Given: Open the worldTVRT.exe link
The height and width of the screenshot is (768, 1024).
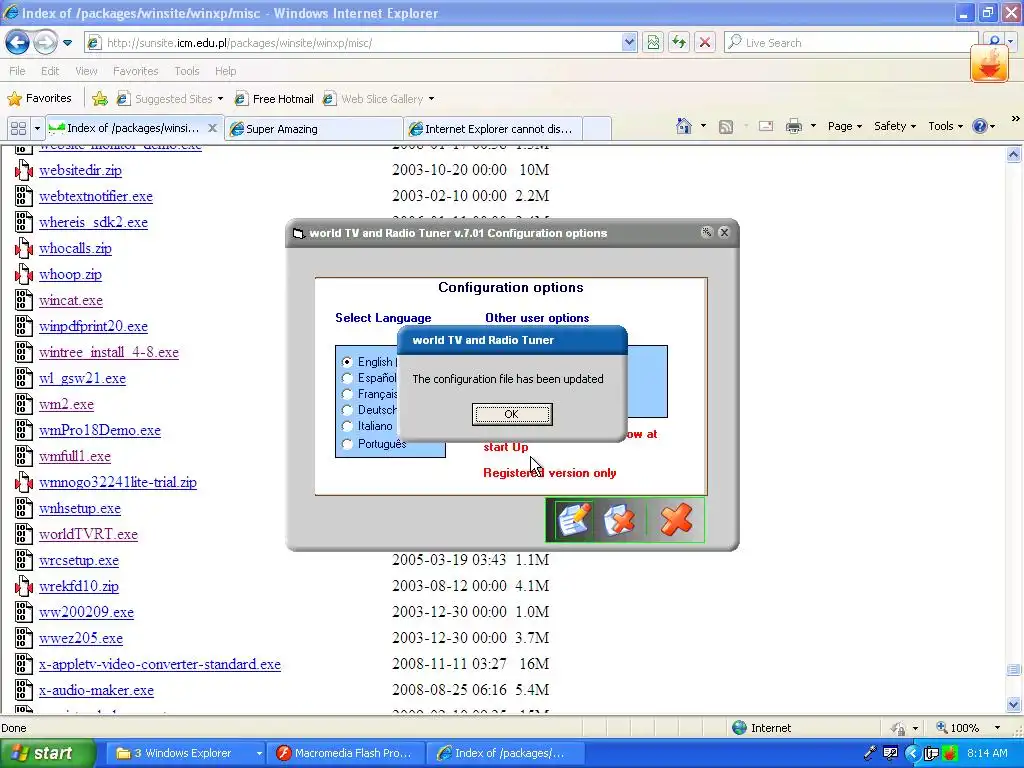Looking at the screenshot, I should pyautogui.click(x=88, y=534).
